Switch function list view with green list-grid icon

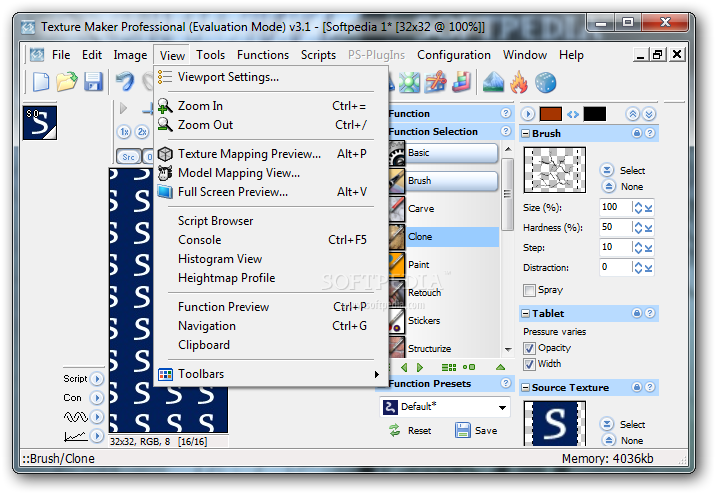click(x=449, y=367)
